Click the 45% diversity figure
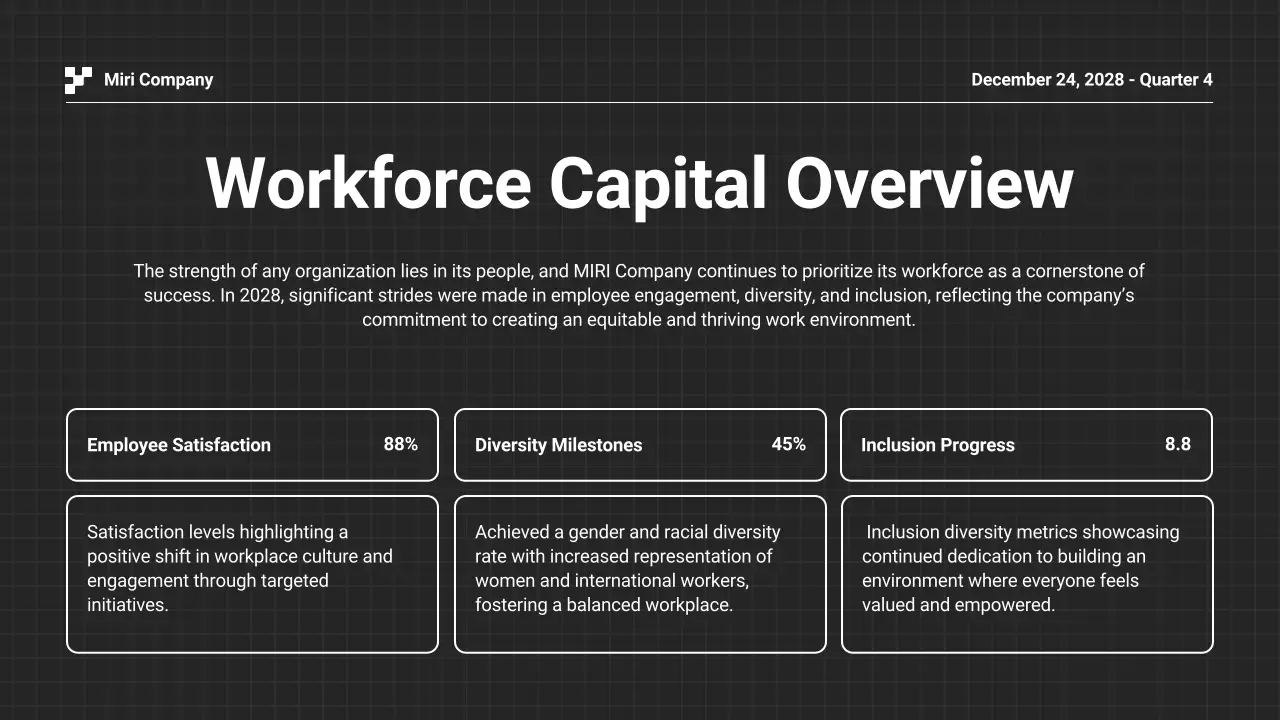This screenshot has height=720, width=1280. 789,443
